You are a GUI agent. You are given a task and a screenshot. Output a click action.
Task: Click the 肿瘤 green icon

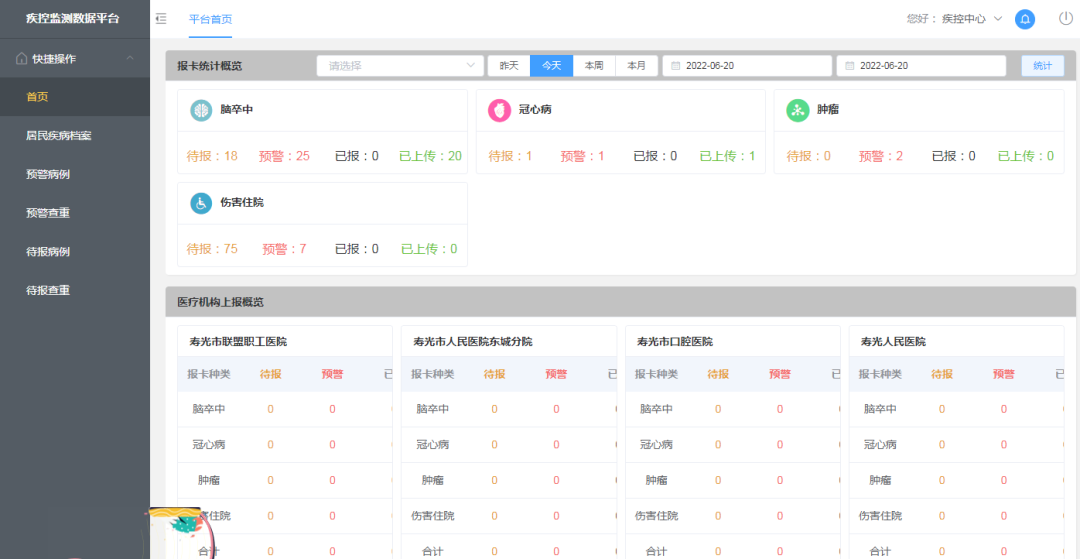(x=797, y=110)
